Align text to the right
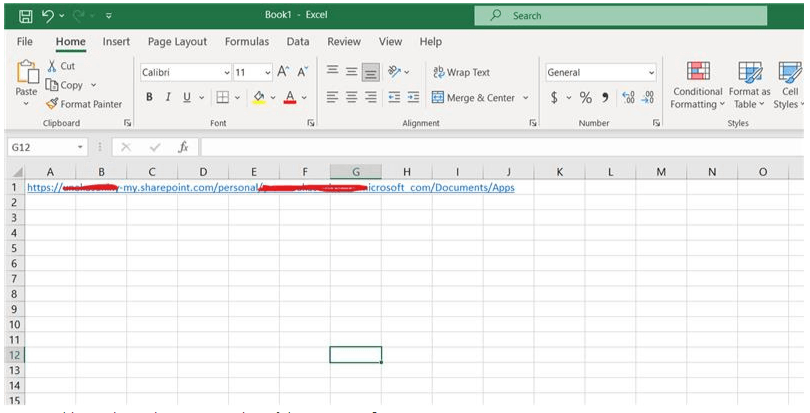 (370, 97)
